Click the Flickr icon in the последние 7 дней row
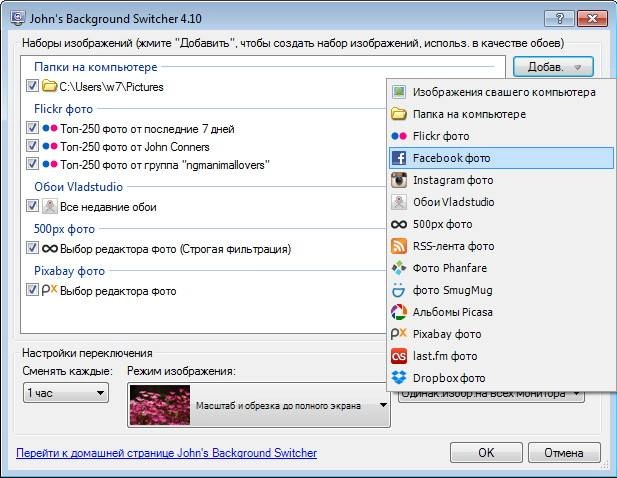The height and width of the screenshot is (478, 617). [50, 128]
